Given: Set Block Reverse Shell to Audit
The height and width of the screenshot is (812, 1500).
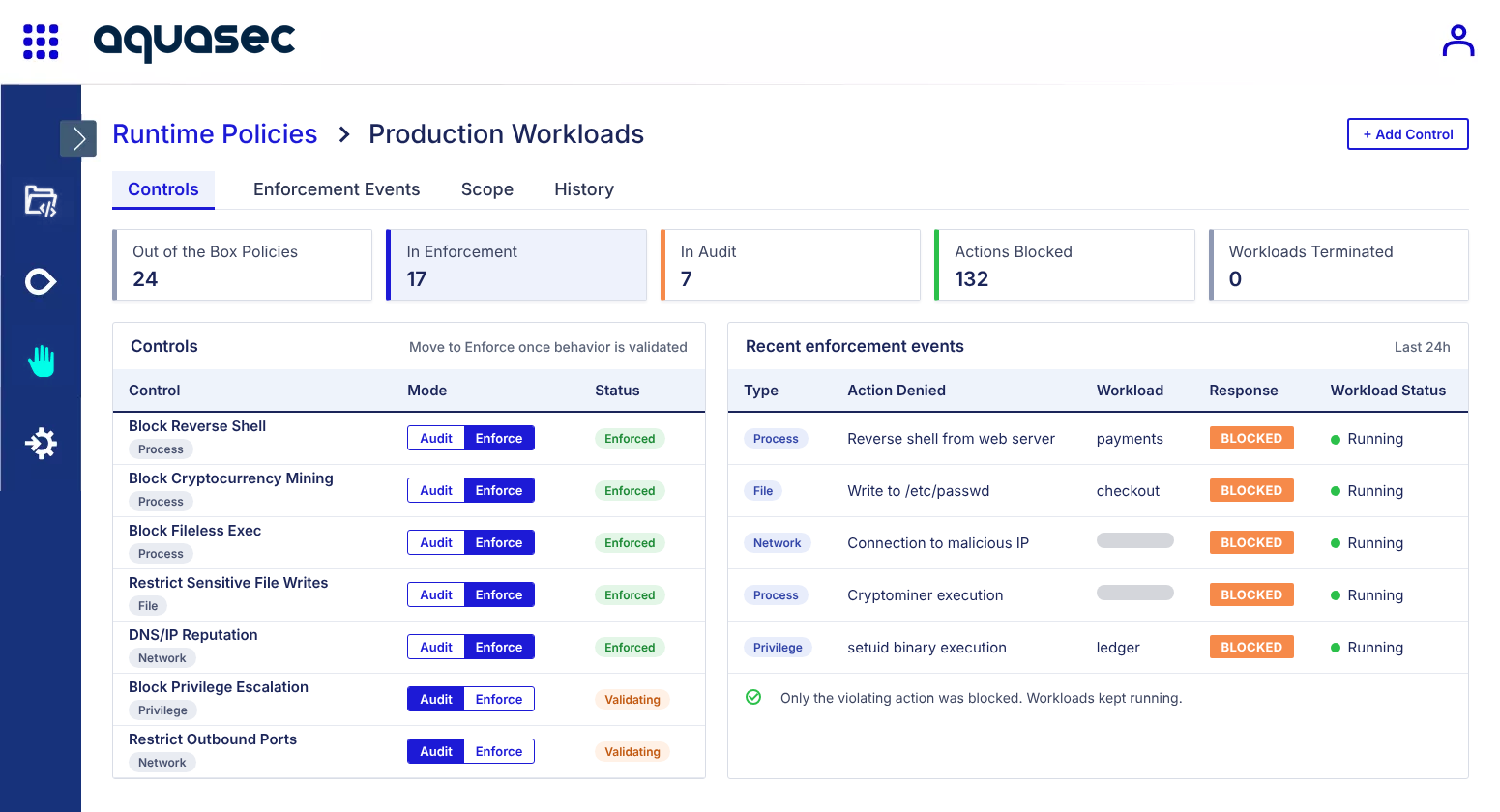Looking at the screenshot, I should (x=436, y=438).
